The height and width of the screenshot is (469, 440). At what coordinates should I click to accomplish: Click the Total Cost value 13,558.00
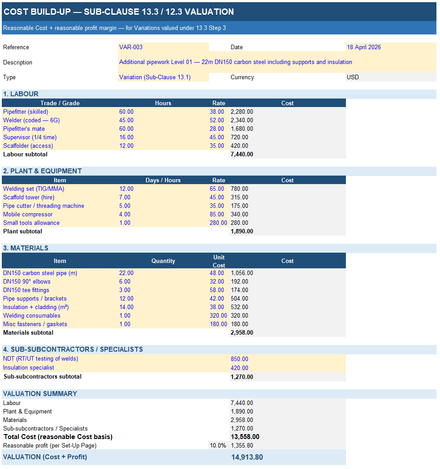tap(245, 437)
